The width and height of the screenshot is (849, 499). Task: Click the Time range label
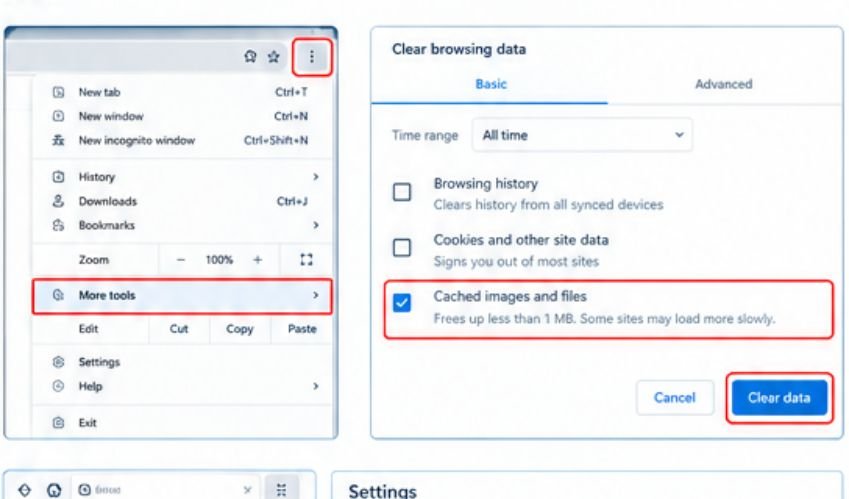pyautogui.click(x=425, y=135)
